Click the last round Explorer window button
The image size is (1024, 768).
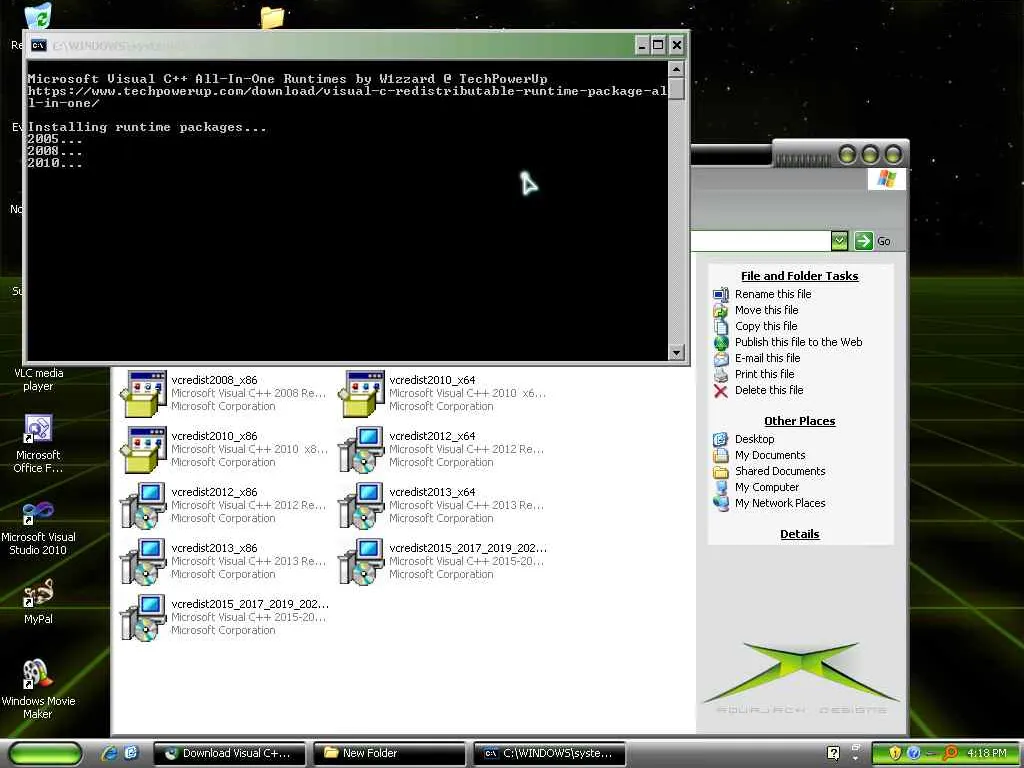pos(893,155)
